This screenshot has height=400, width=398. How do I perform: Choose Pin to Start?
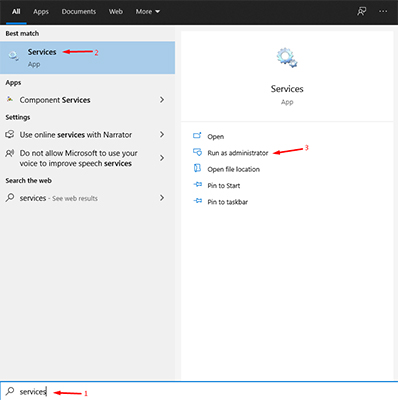224,186
